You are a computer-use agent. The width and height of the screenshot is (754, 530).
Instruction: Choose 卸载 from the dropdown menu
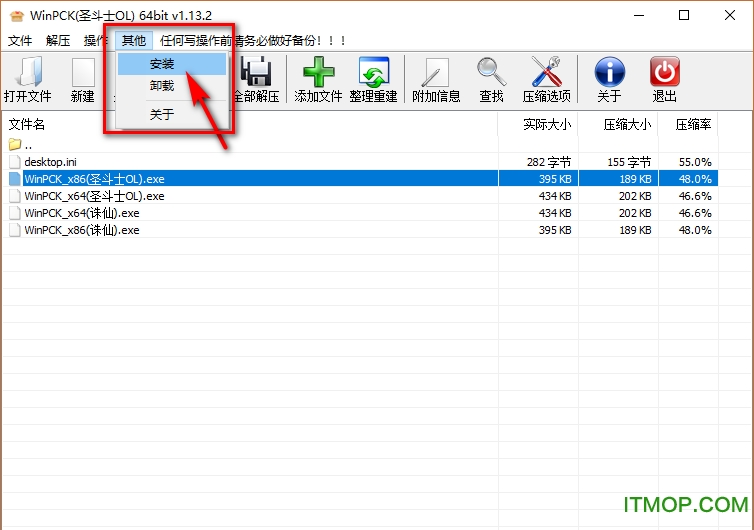pyautogui.click(x=172, y=86)
